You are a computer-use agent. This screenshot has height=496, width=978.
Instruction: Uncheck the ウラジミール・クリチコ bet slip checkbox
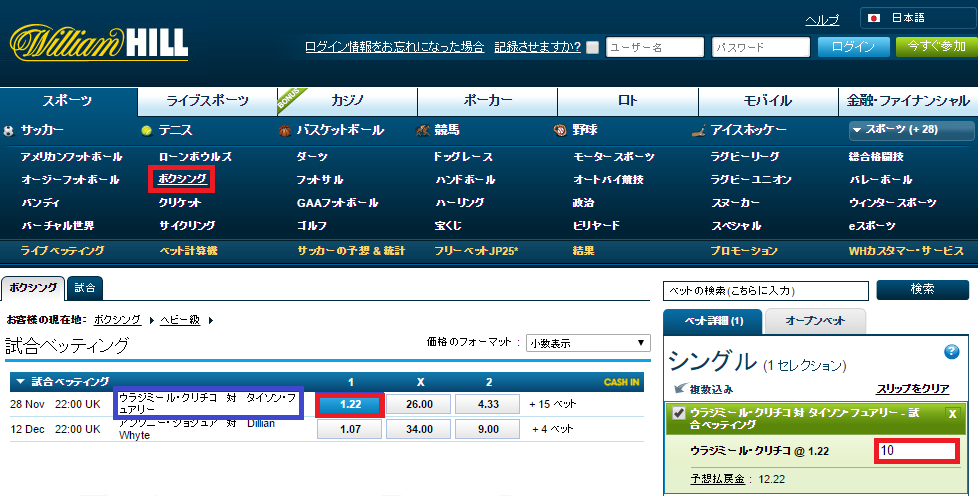point(679,413)
